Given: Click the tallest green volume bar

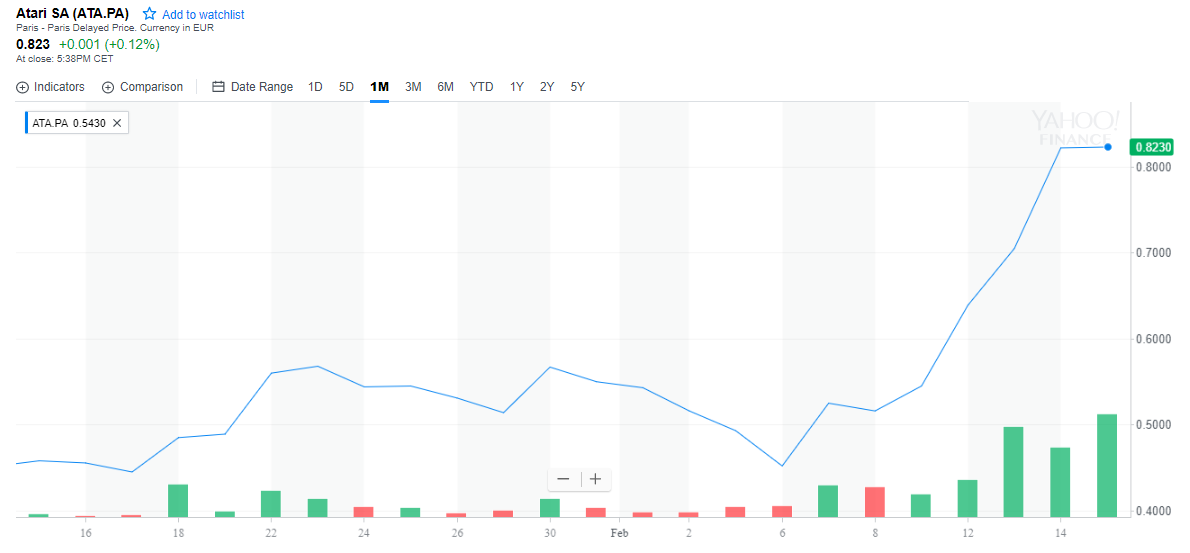Looking at the screenshot, I should point(1107,465).
